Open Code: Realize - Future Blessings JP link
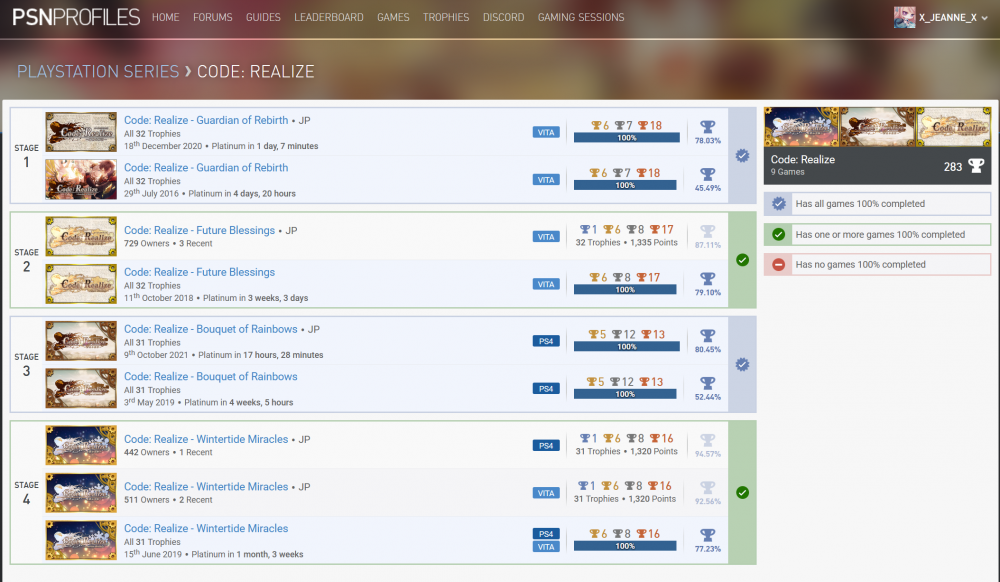The width and height of the screenshot is (1000, 582). (199, 230)
